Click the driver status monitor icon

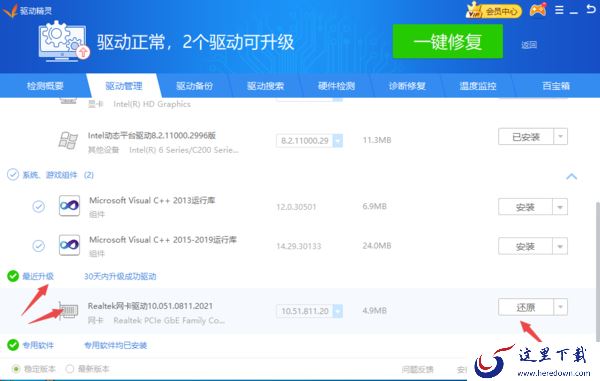click(x=63, y=41)
